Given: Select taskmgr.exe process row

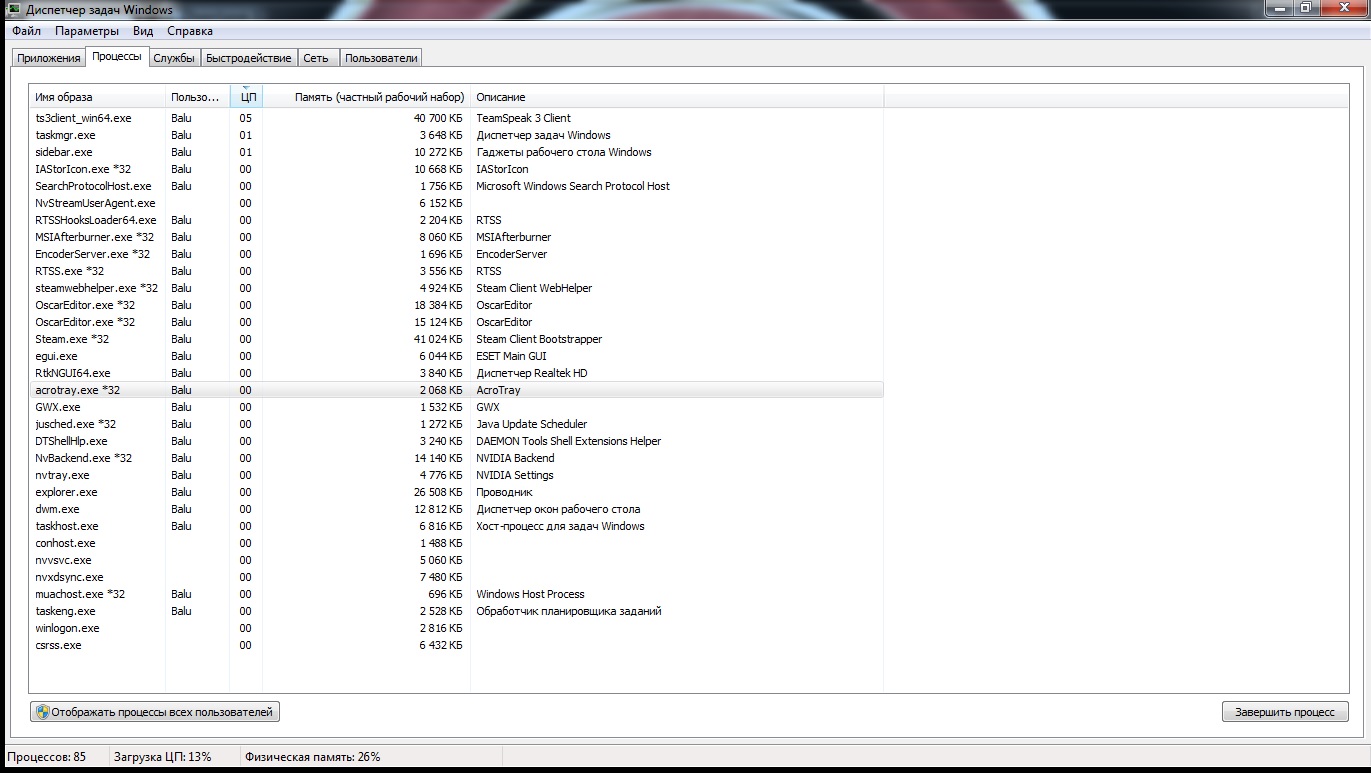Looking at the screenshot, I should pos(457,135).
